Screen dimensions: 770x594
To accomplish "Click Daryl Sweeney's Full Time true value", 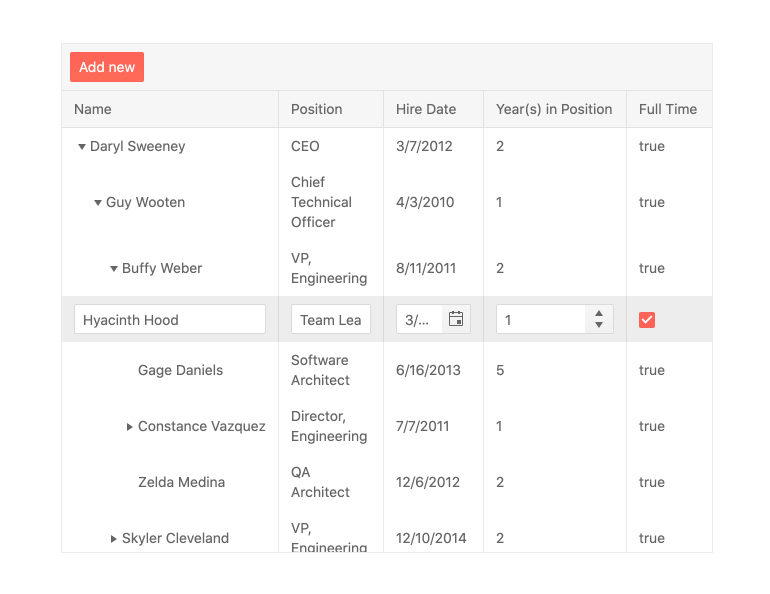I will [652, 146].
